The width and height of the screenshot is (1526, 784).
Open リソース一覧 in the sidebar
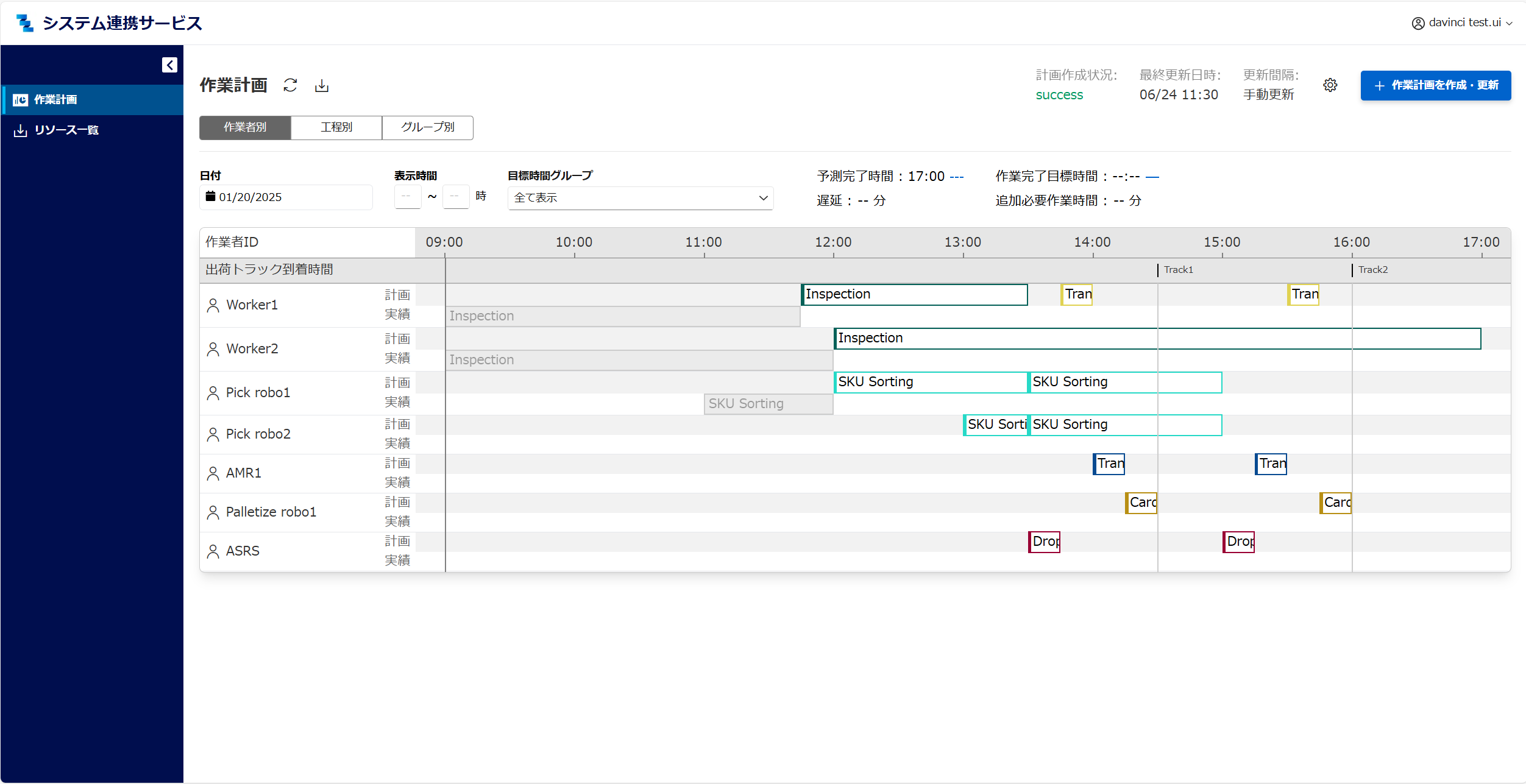click(66, 130)
